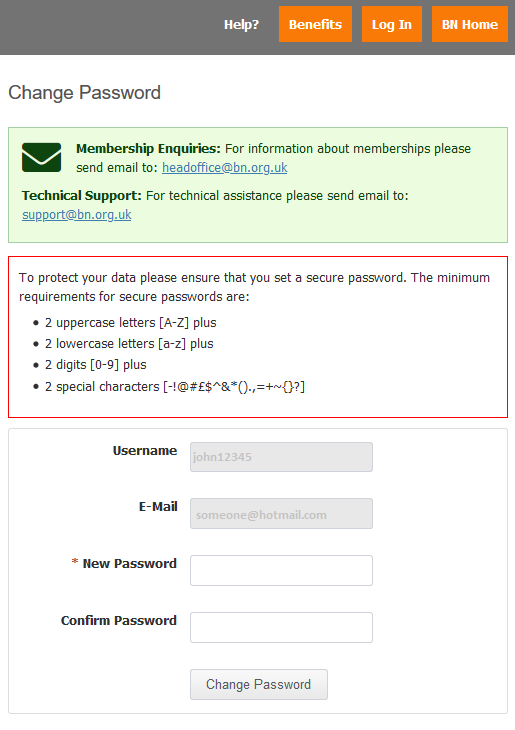This screenshot has width=515, height=730.
Task: Click the Username label
Action: [x=145, y=451]
